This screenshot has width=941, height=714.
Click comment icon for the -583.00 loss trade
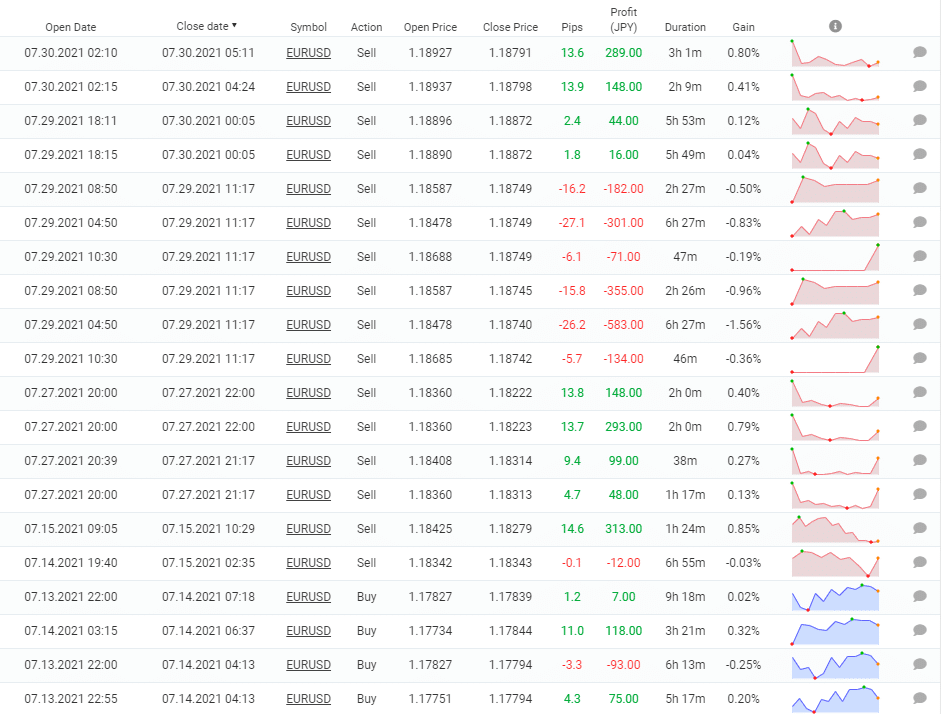[x=919, y=325]
